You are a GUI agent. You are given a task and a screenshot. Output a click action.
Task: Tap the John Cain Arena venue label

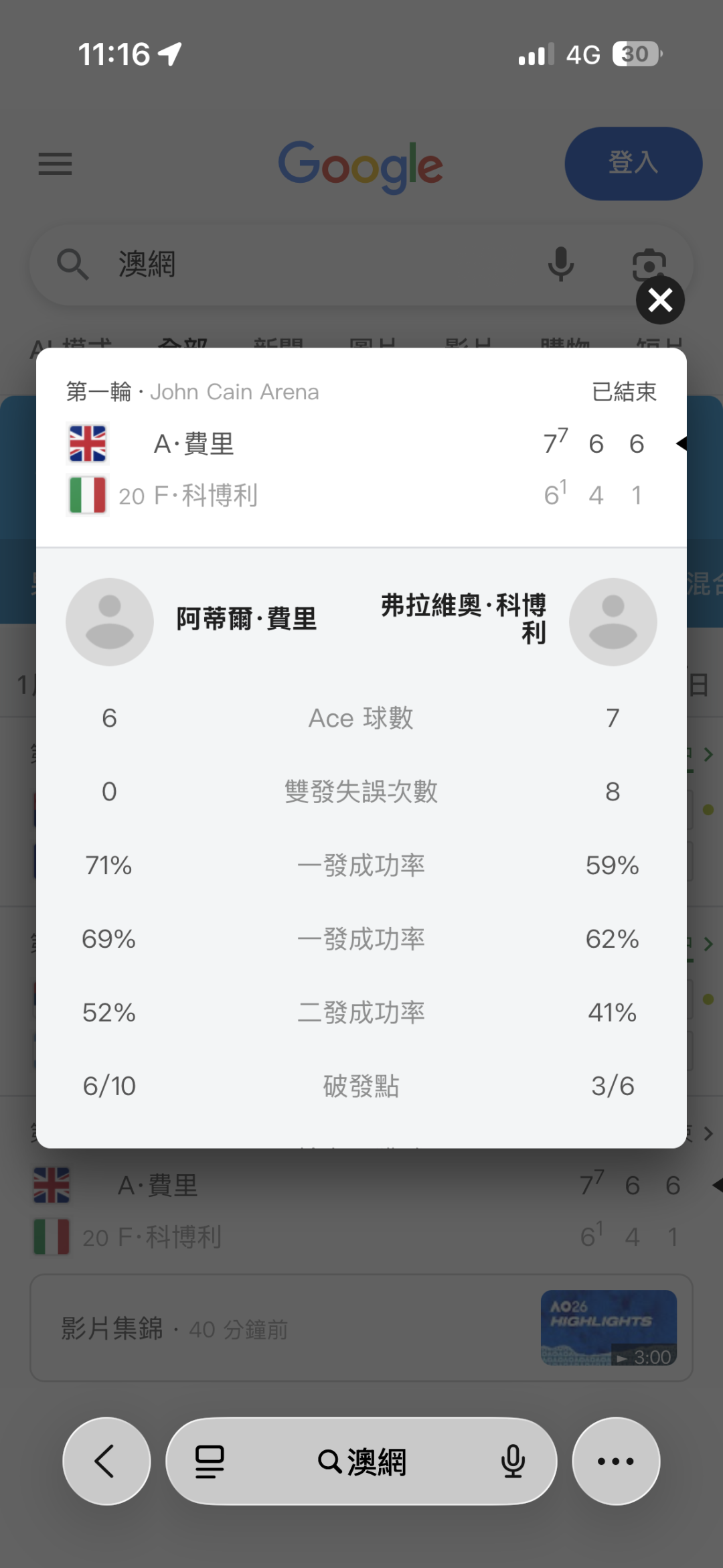tap(234, 392)
